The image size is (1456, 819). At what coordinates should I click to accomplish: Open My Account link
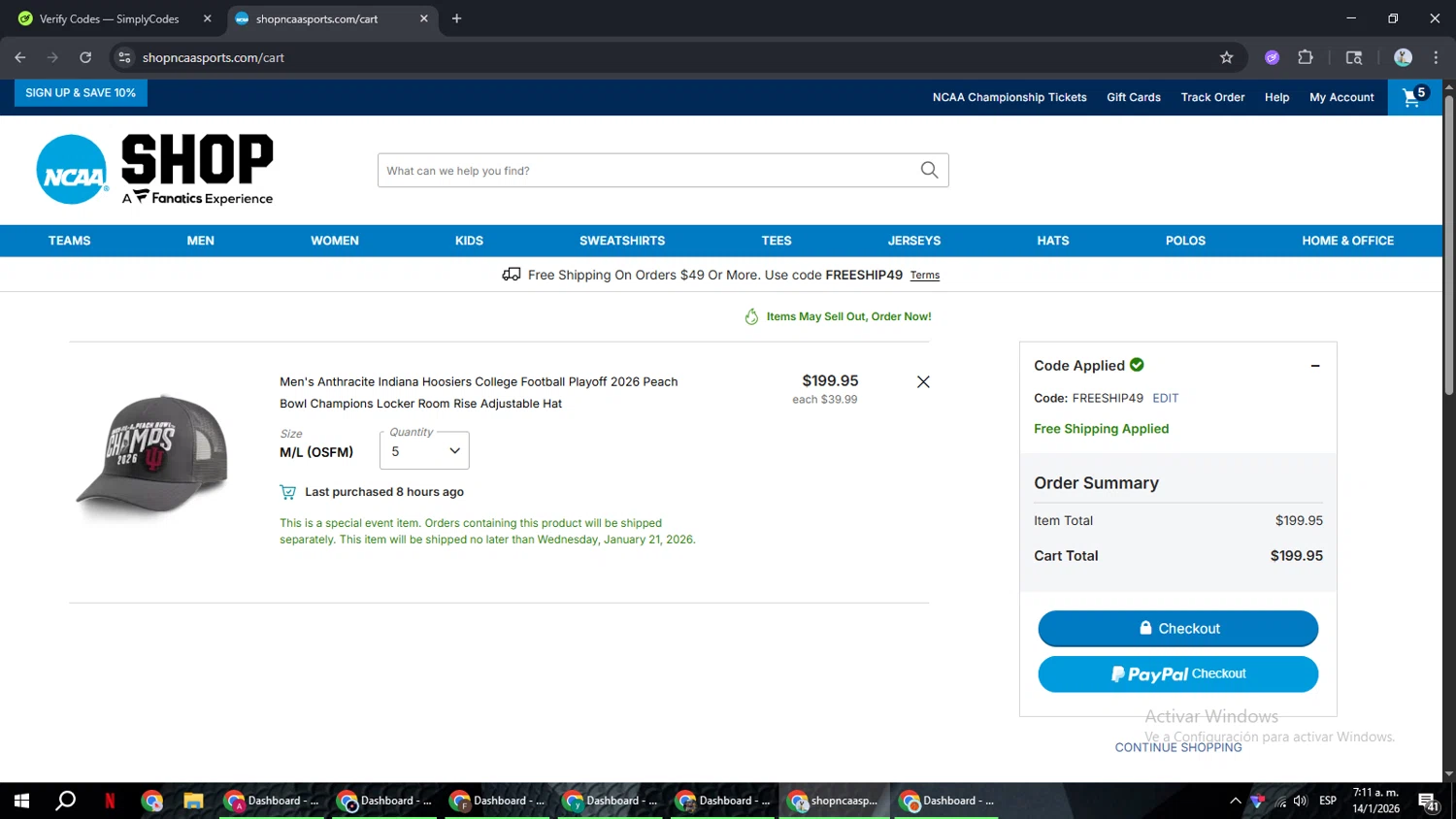pos(1341,97)
